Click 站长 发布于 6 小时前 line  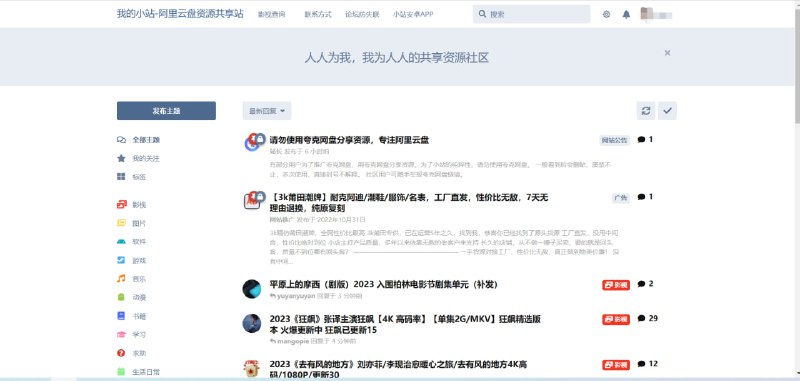point(299,151)
